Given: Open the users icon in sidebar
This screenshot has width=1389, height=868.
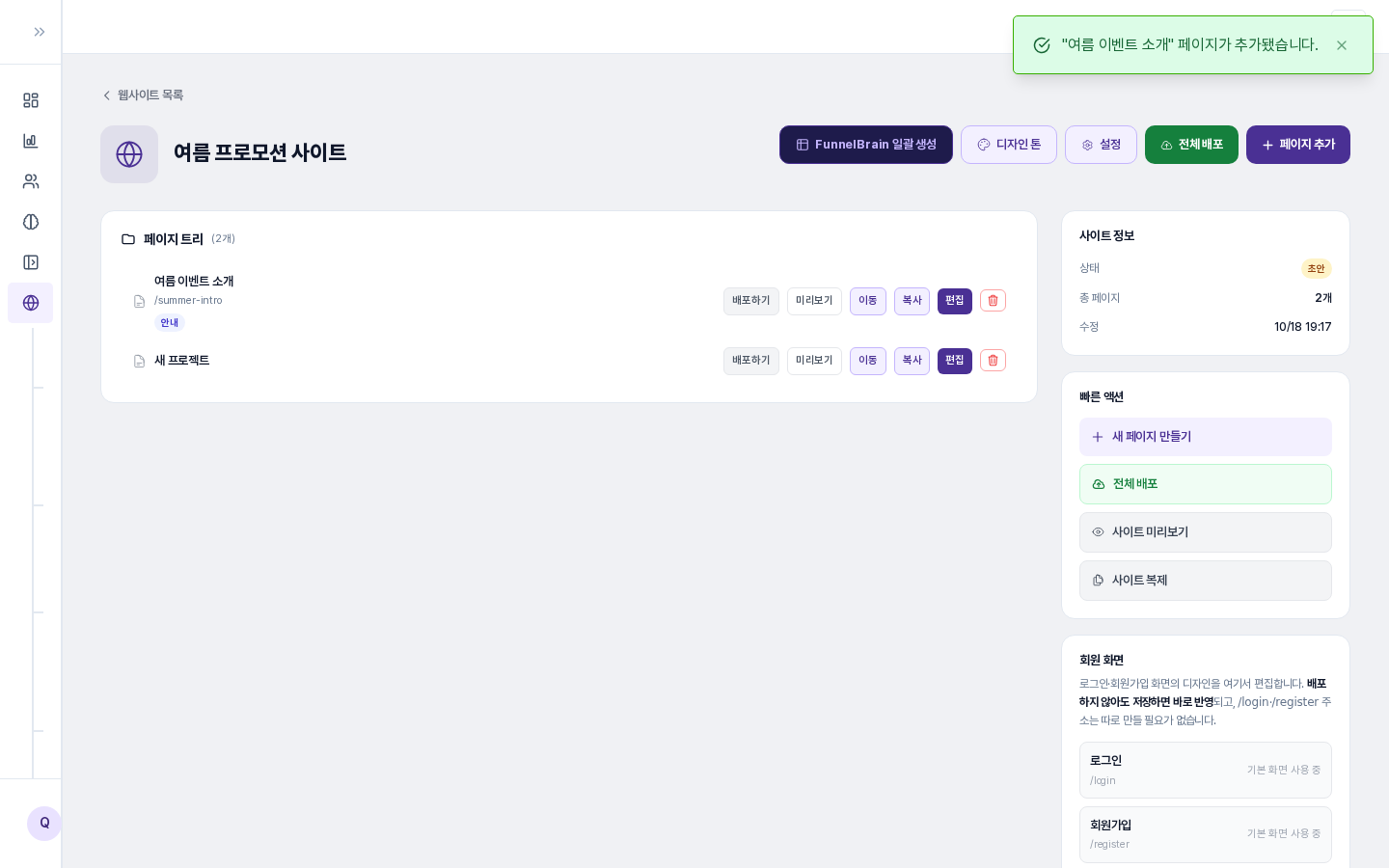Looking at the screenshot, I should pyautogui.click(x=31, y=181).
